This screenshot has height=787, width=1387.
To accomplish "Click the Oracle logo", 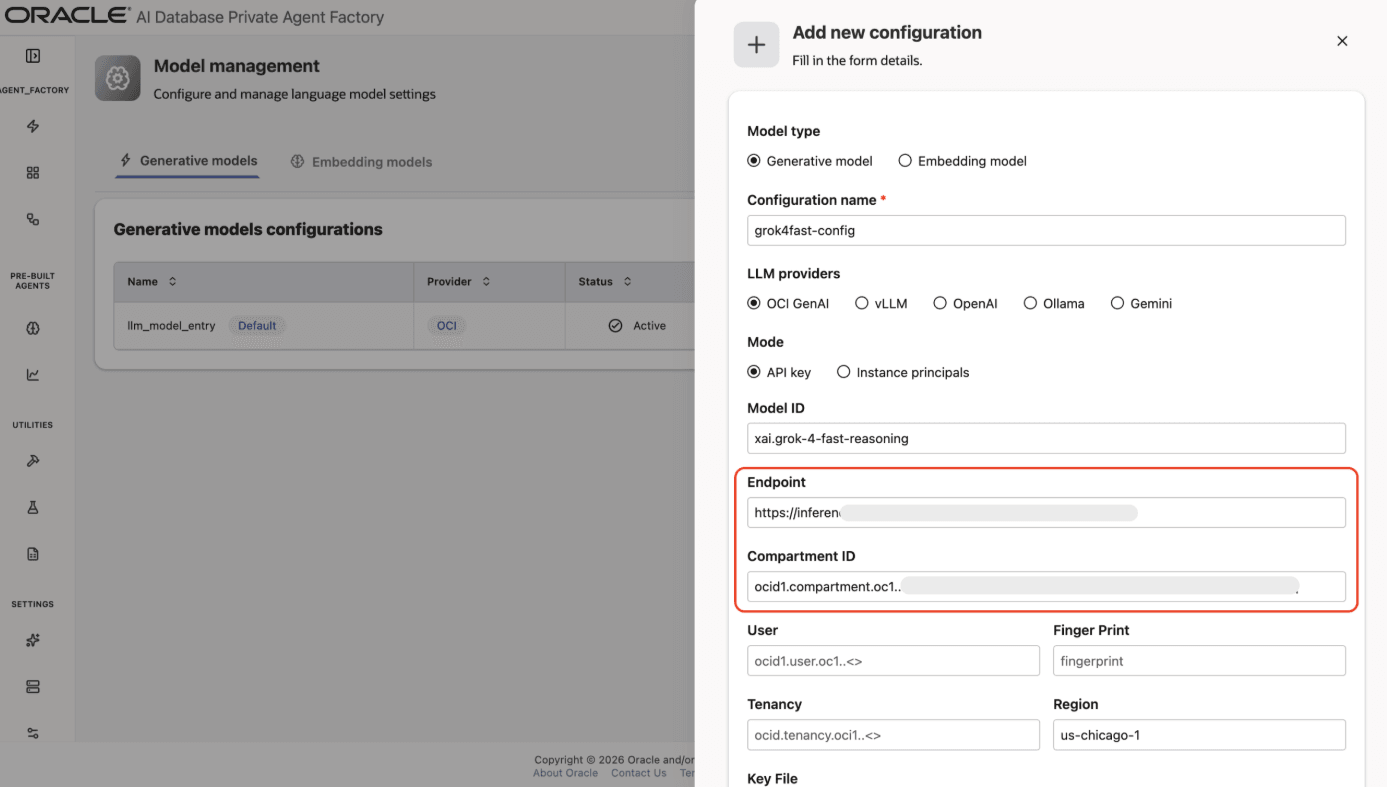I will [x=66, y=15].
